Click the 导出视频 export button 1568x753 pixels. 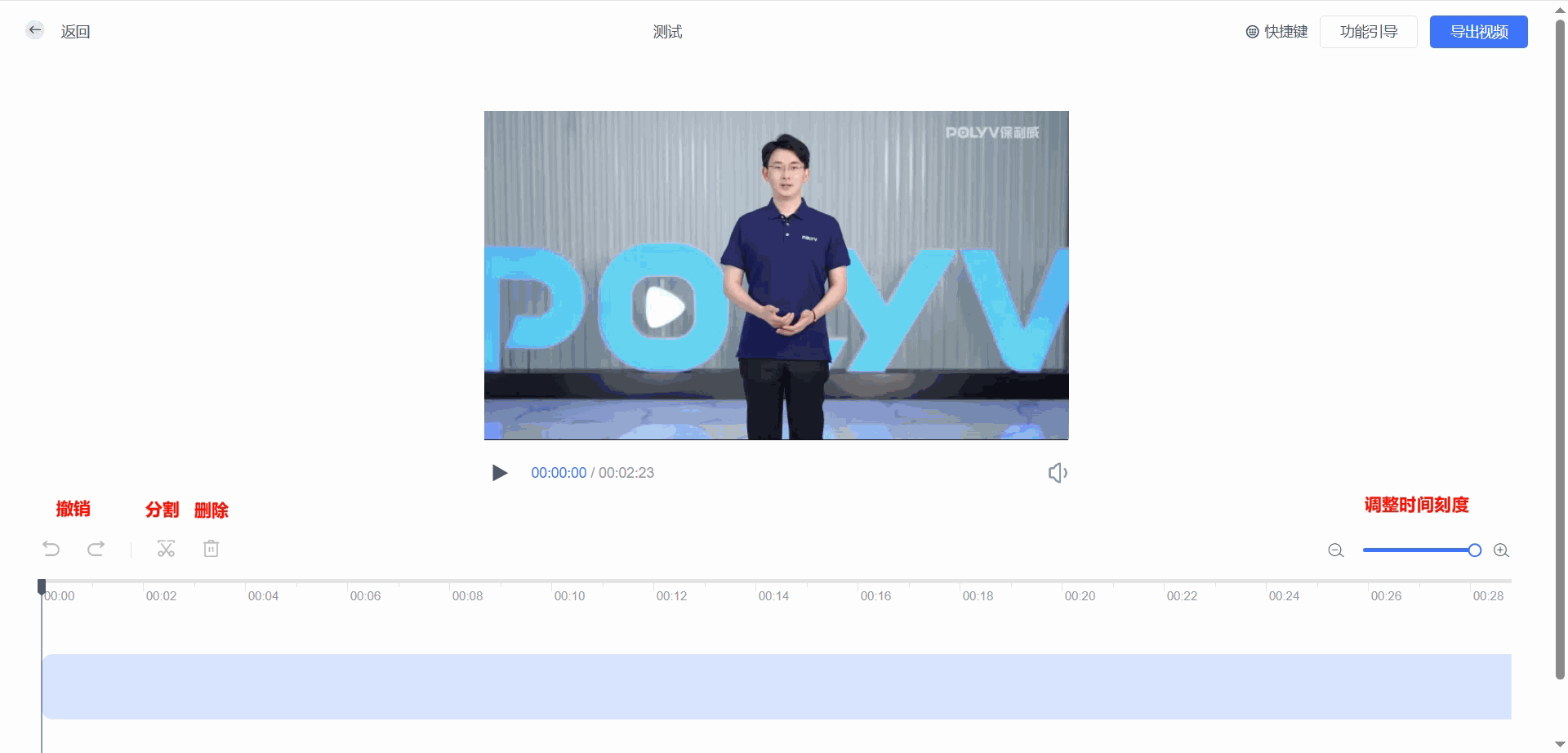pos(1478,32)
